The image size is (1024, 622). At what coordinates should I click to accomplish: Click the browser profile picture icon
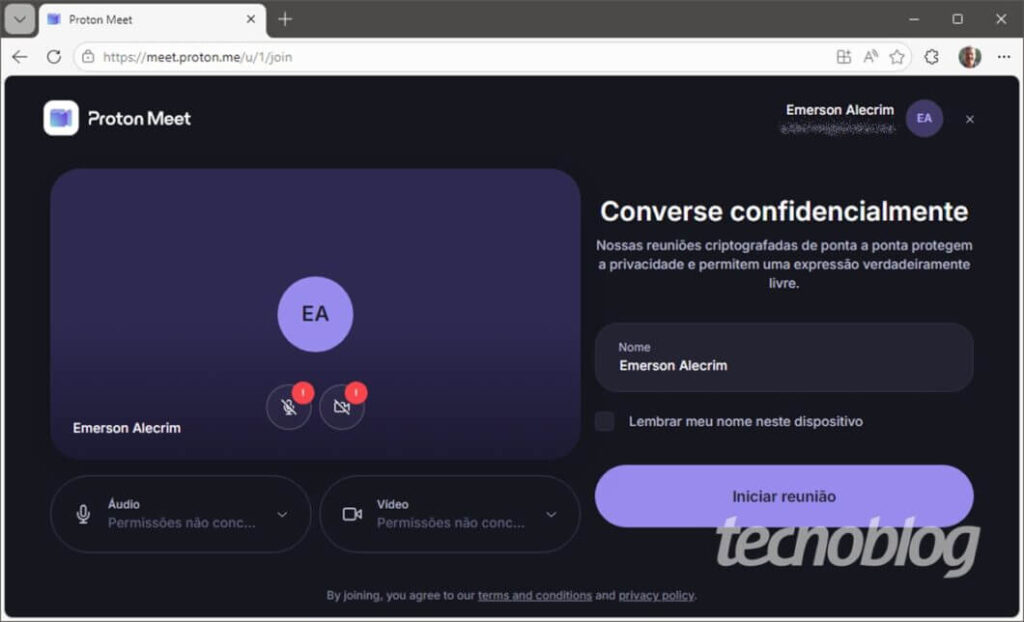[x=967, y=57]
